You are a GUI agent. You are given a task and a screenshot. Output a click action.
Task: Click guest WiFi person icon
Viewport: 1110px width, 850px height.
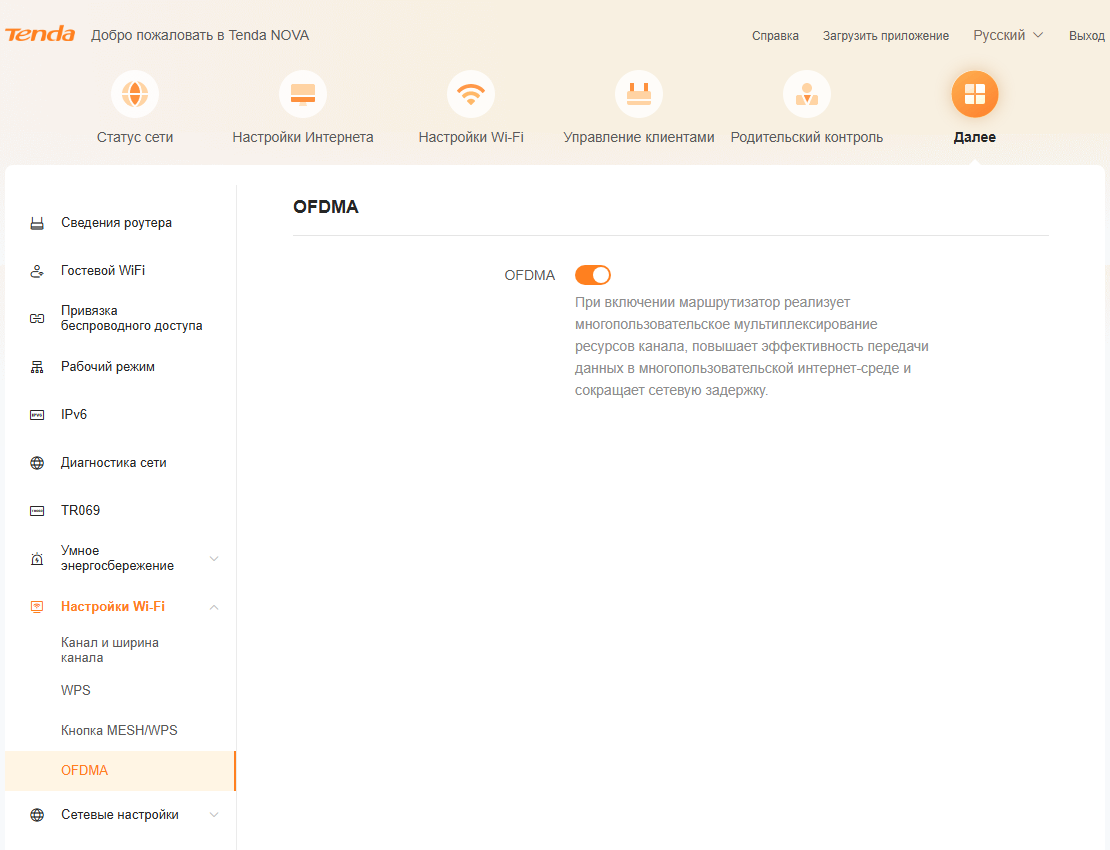pos(37,271)
